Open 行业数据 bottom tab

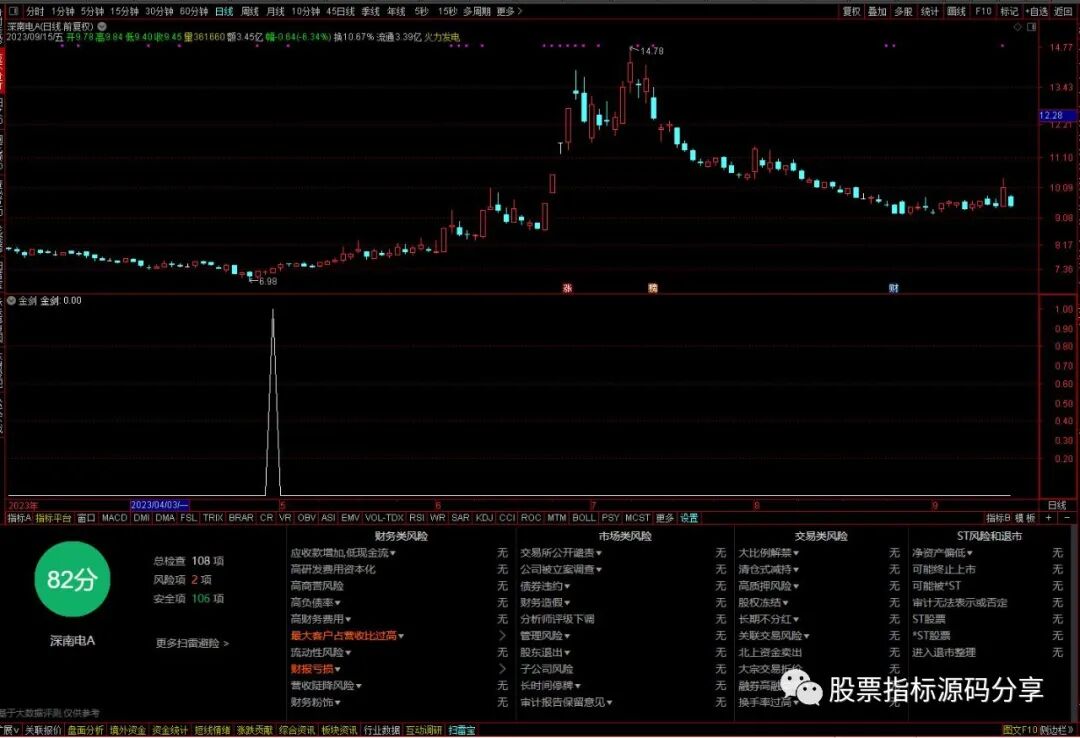(382, 730)
